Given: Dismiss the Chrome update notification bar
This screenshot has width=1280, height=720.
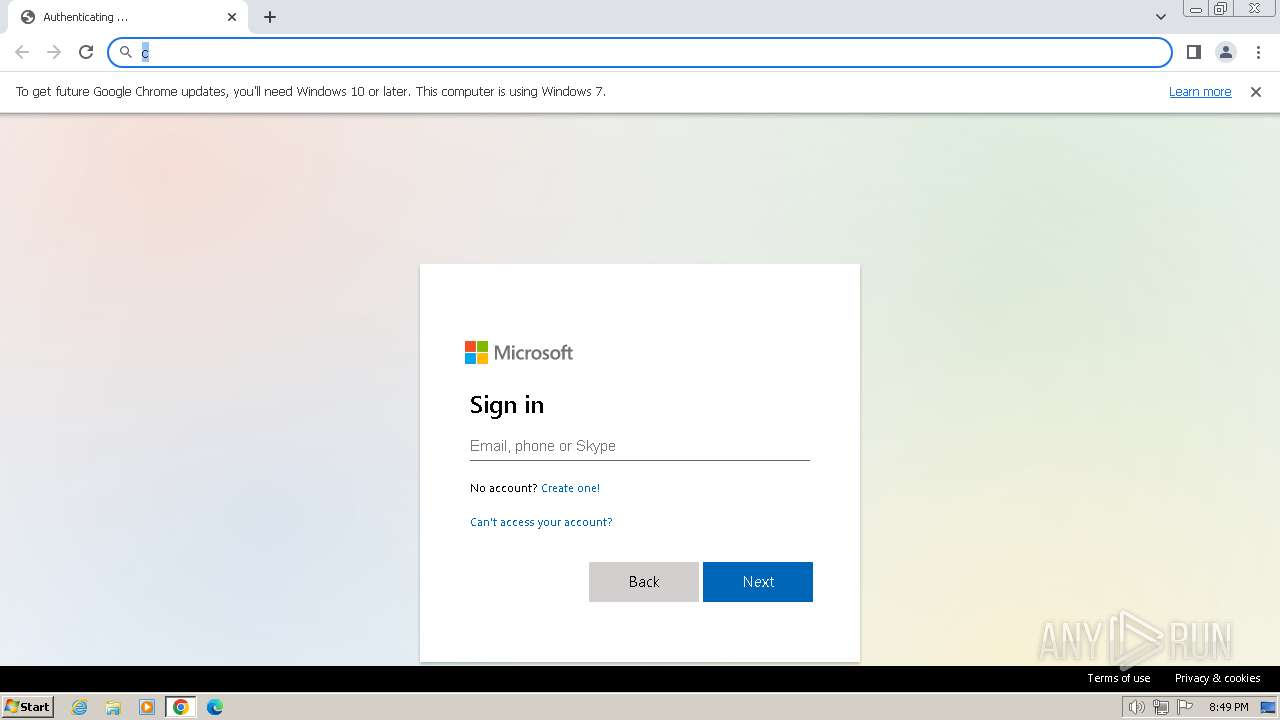Looking at the screenshot, I should pyautogui.click(x=1256, y=91).
